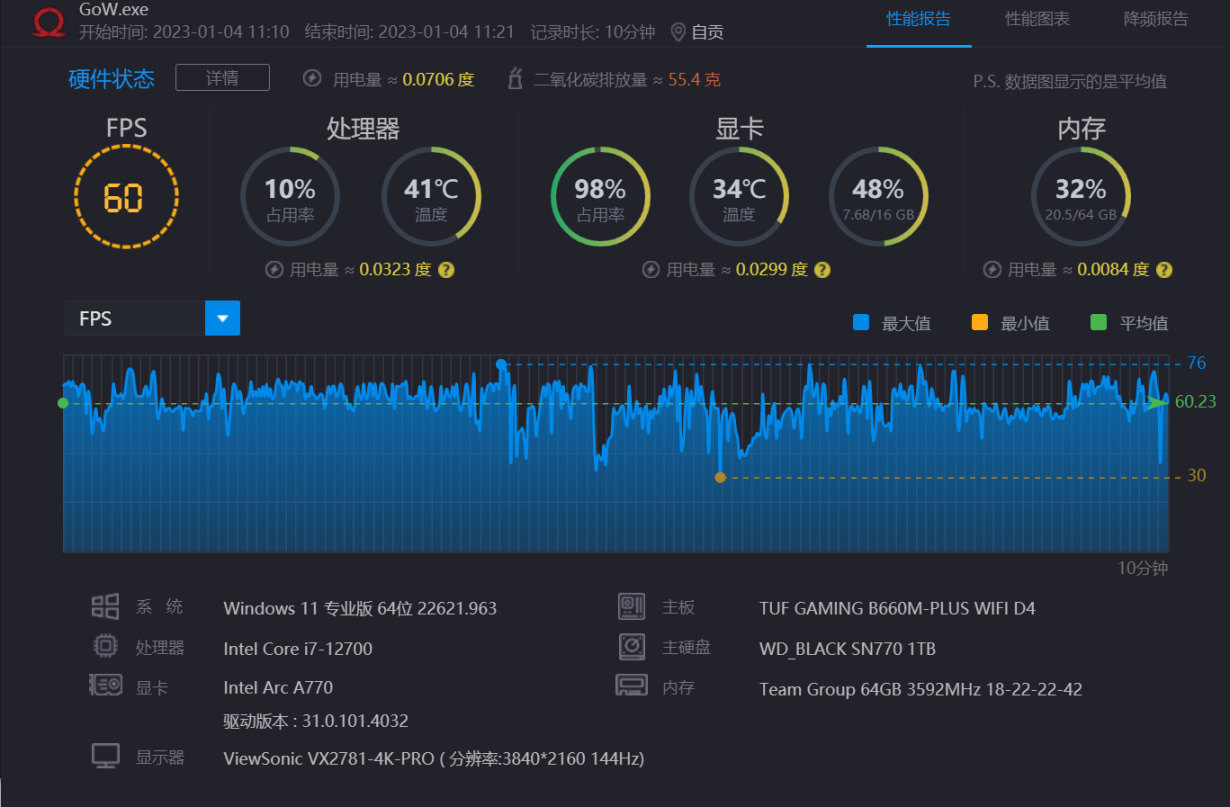Click the red Master Lu logo icon
Screen dimensions: 1230x807
click(48, 21)
